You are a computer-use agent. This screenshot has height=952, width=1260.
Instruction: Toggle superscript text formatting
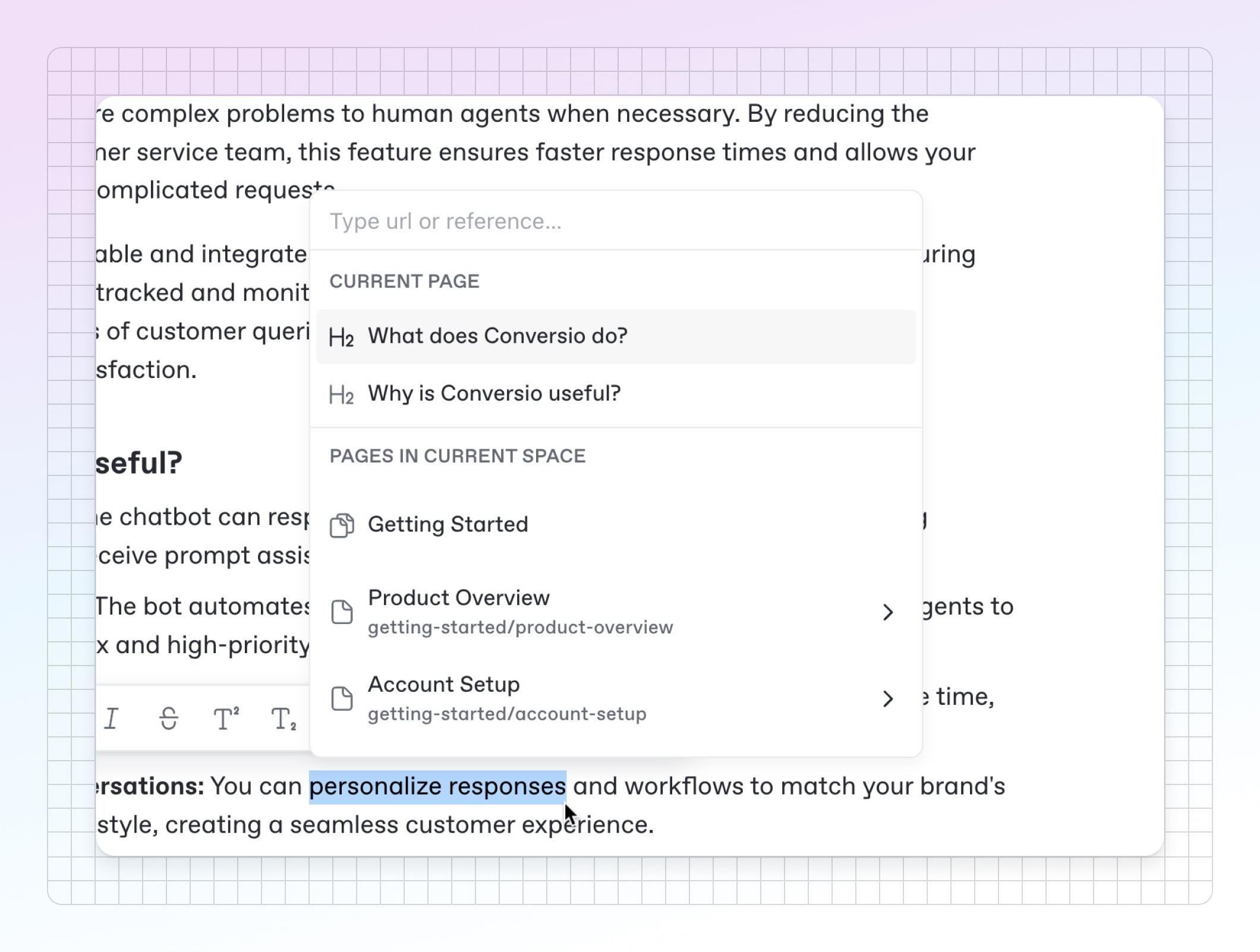[x=226, y=718]
